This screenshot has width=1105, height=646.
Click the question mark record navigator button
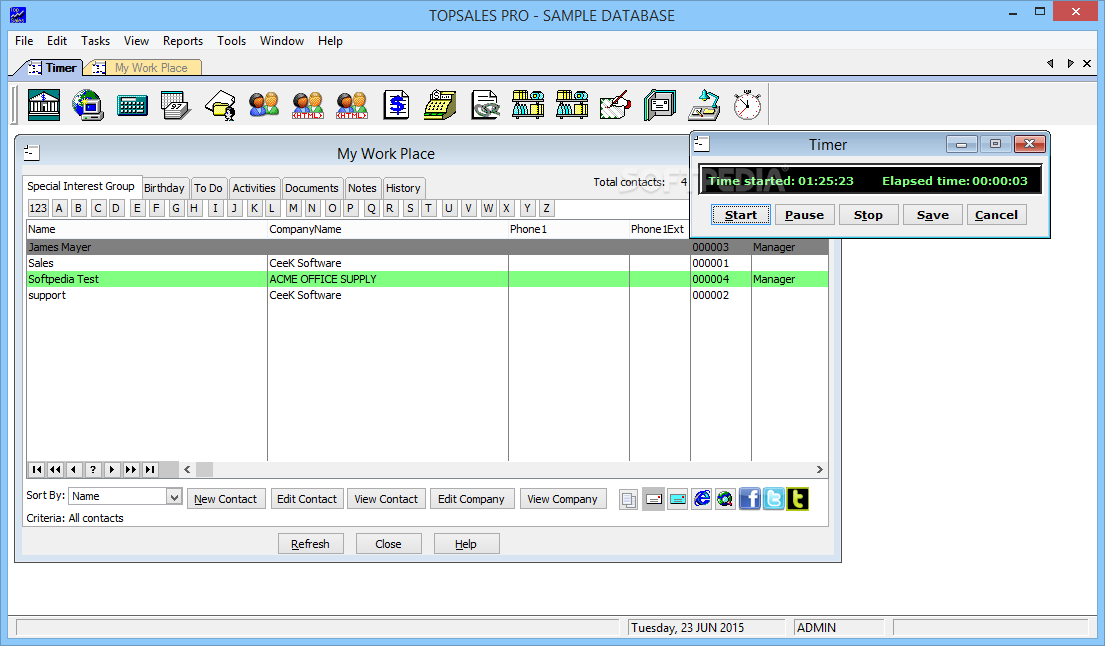point(93,469)
